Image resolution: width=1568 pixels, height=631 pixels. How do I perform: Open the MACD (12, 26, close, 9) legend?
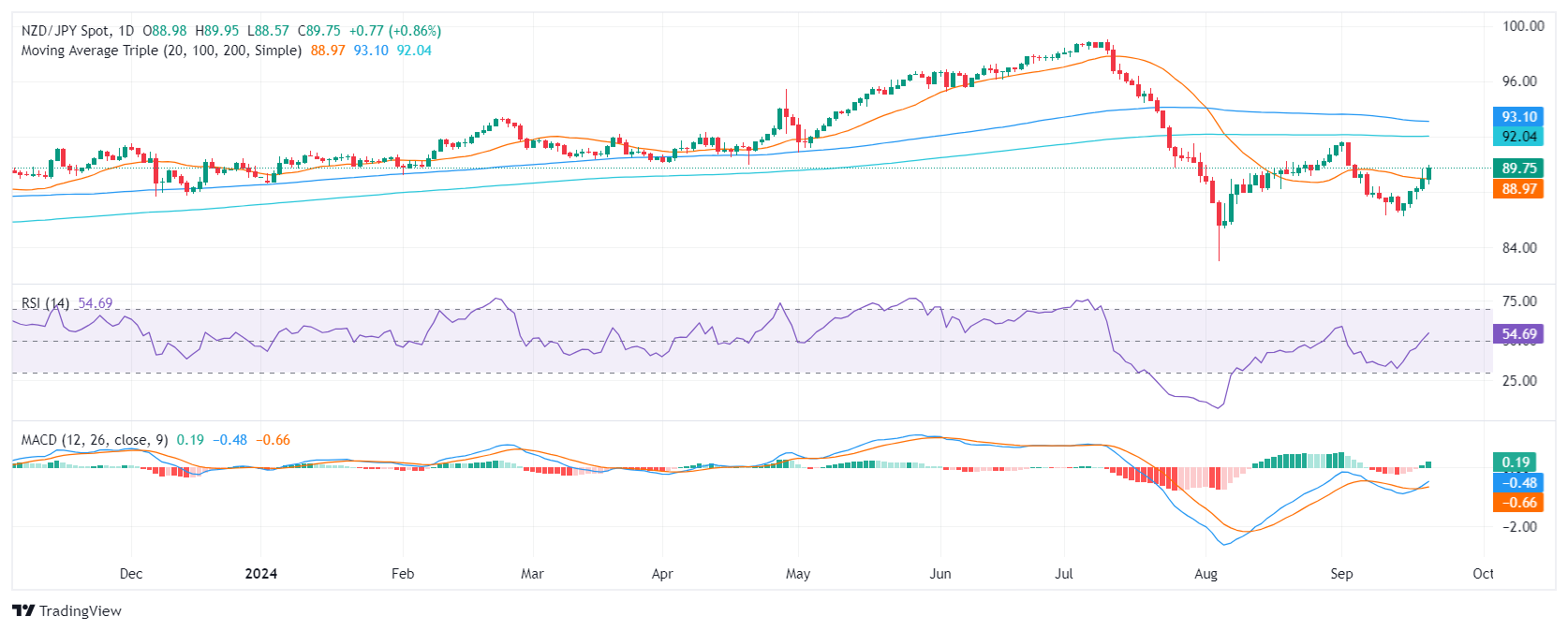[95, 440]
